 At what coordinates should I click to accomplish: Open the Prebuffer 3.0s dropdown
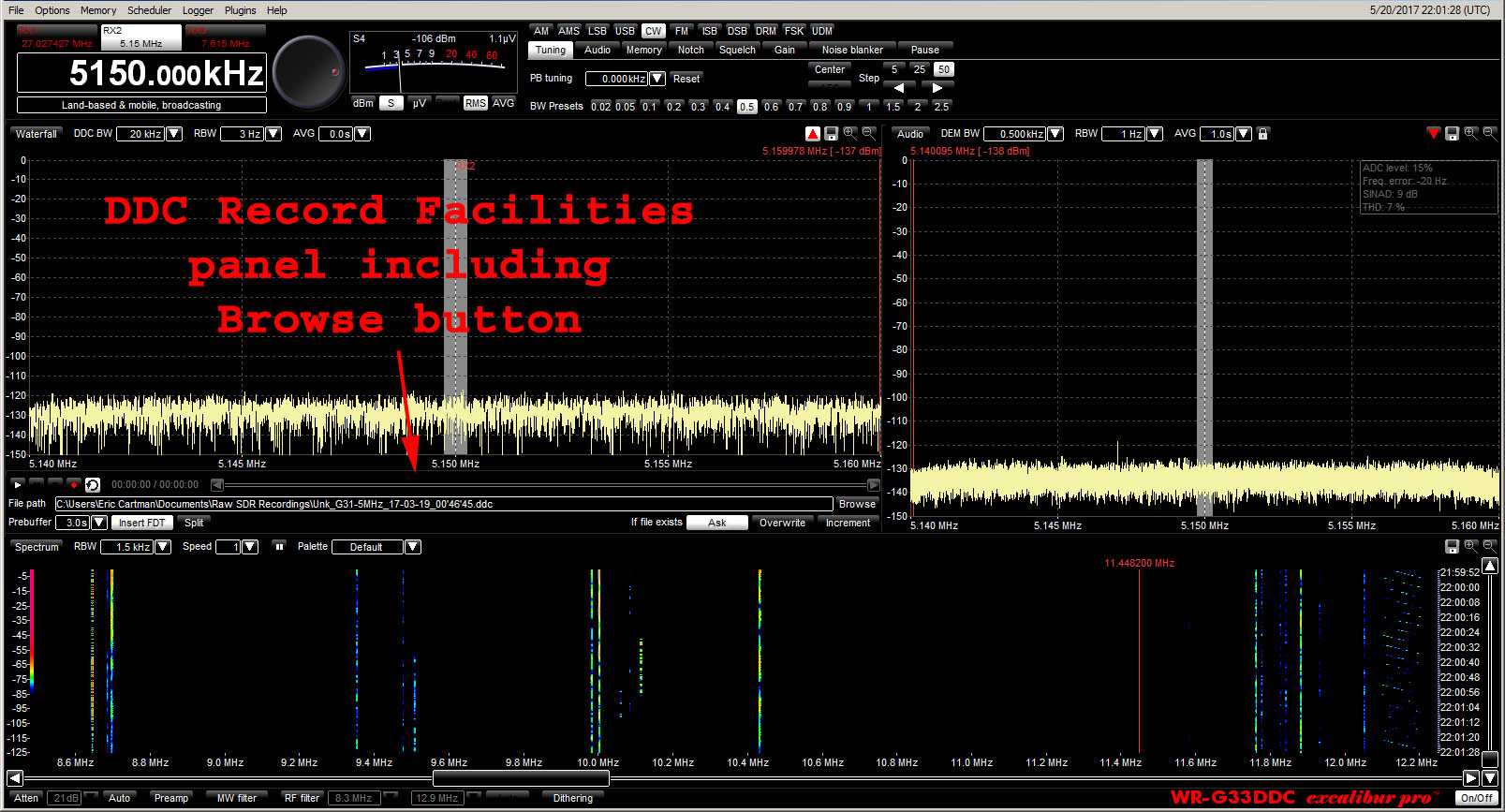tap(99, 523)
